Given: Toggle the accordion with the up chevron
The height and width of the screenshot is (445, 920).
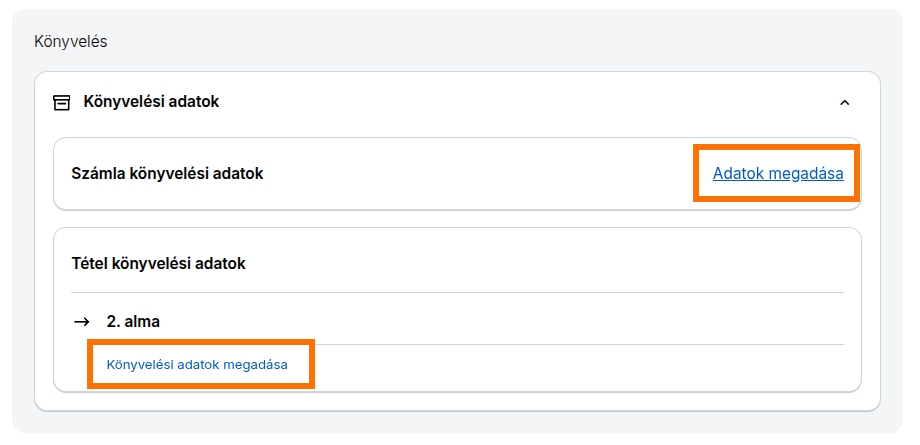Looking at the screenshot, I should [844, 103].
